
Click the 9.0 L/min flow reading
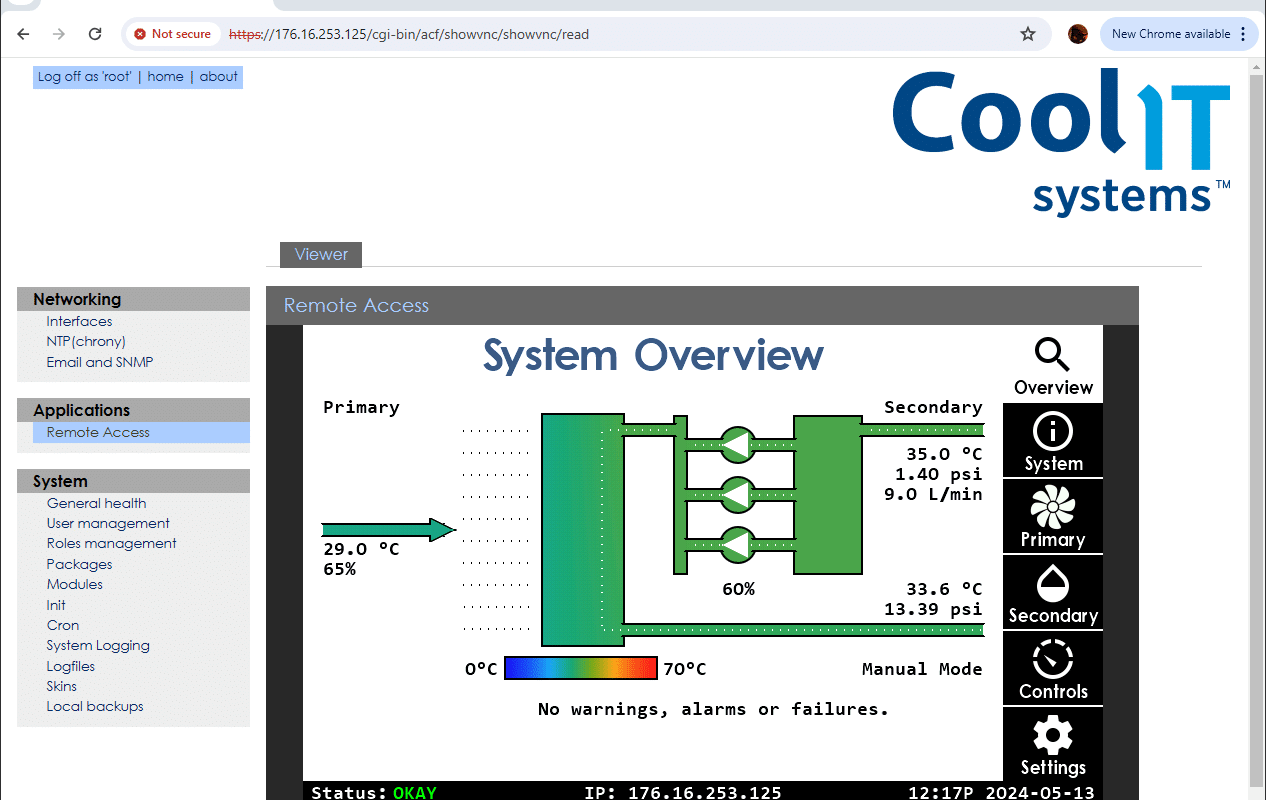[933, 494]
